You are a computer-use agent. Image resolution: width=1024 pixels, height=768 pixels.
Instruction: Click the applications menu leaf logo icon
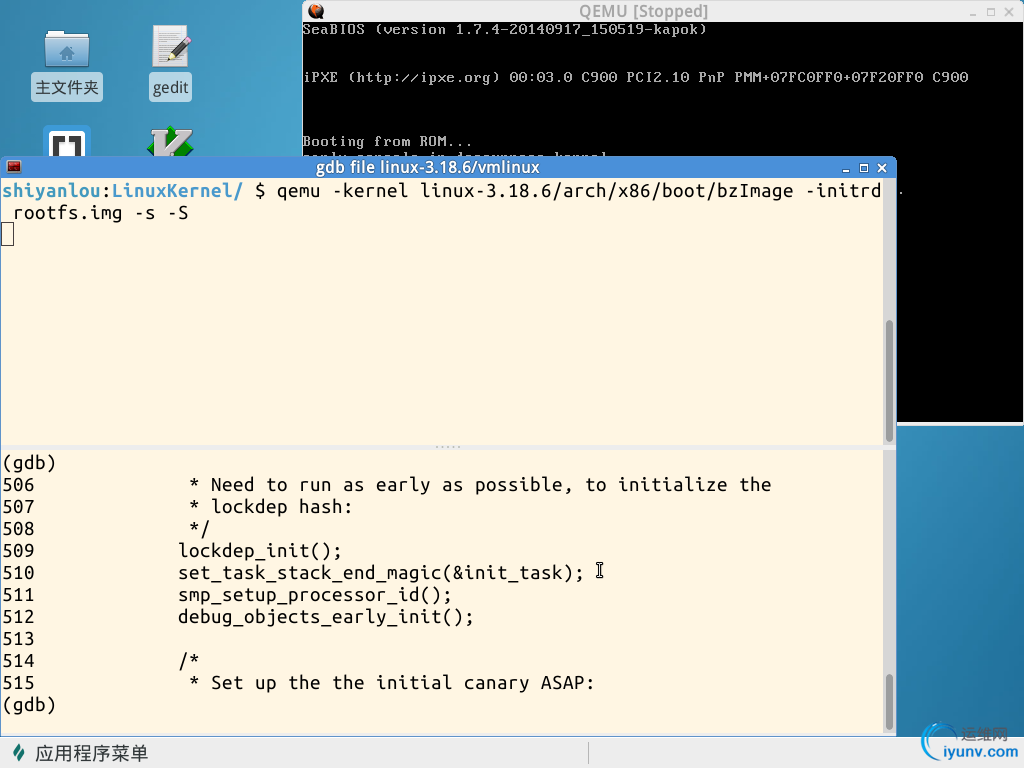19,753
